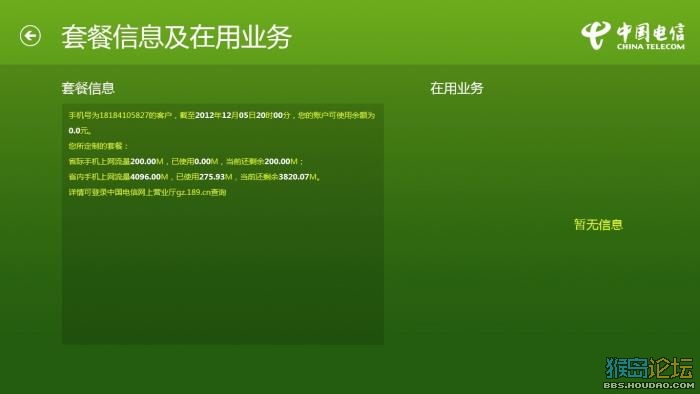The width and height of the screenshot is (700, 394).
Task: Go back using the circled arrow icon
Action: click(x=30, y=36)
